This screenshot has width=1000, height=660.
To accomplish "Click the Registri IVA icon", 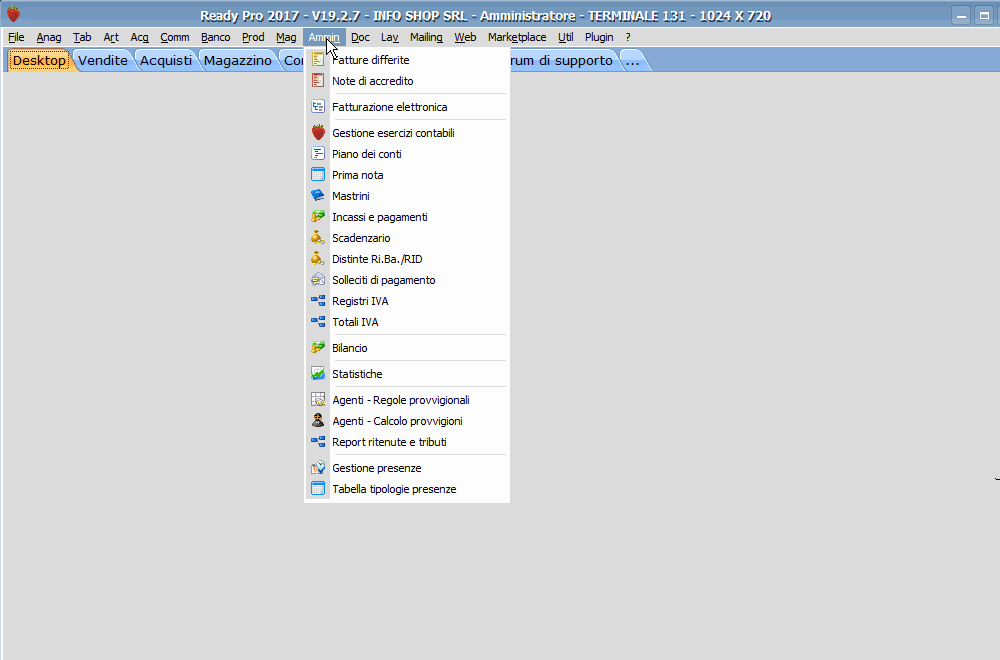I will click(x=318, y=301).
